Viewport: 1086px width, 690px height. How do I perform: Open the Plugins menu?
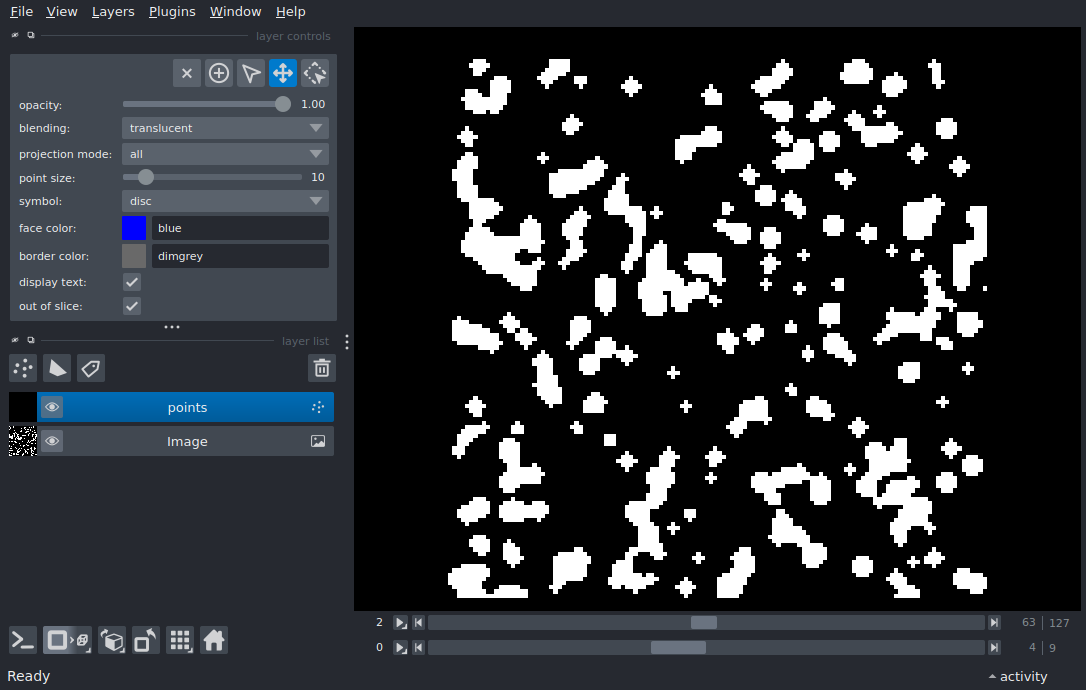(x=172, y=12)
